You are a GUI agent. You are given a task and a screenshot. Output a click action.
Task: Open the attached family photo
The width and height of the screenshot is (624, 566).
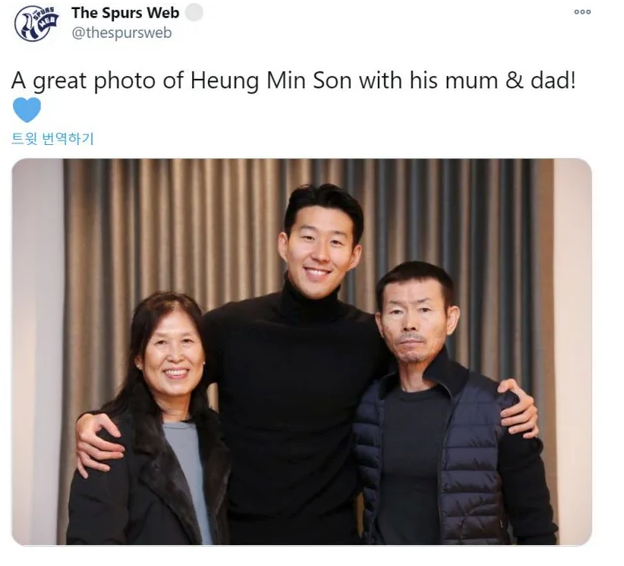(x=302, y=352)
